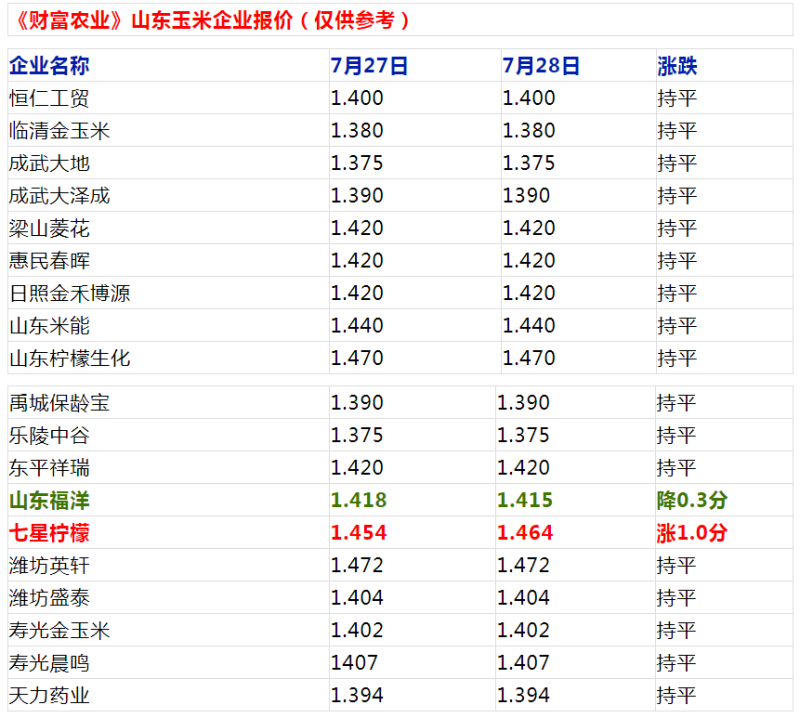The height and width of the screenshot is (718, 800).
Task: Select the 7月27日 column header
Action: point(369,66)
